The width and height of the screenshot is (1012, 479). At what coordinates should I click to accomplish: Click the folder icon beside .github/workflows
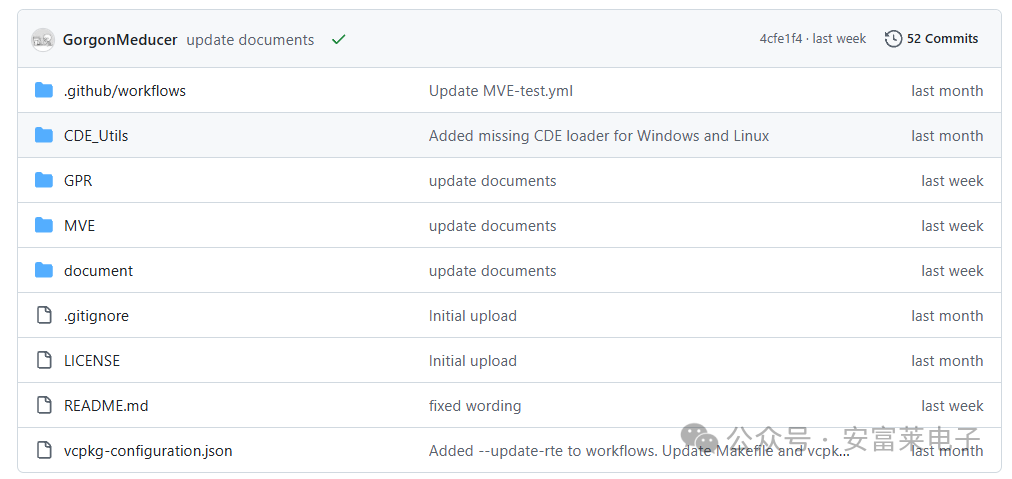(x=44, y=90)
